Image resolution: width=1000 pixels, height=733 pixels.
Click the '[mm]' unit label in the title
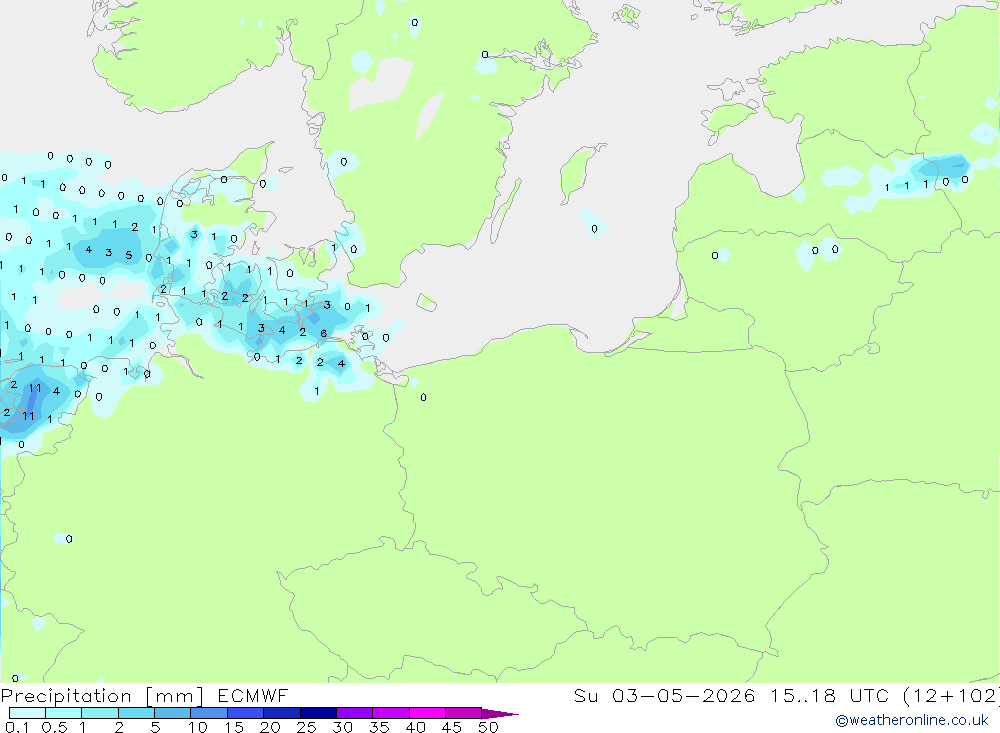pos(175,695)
